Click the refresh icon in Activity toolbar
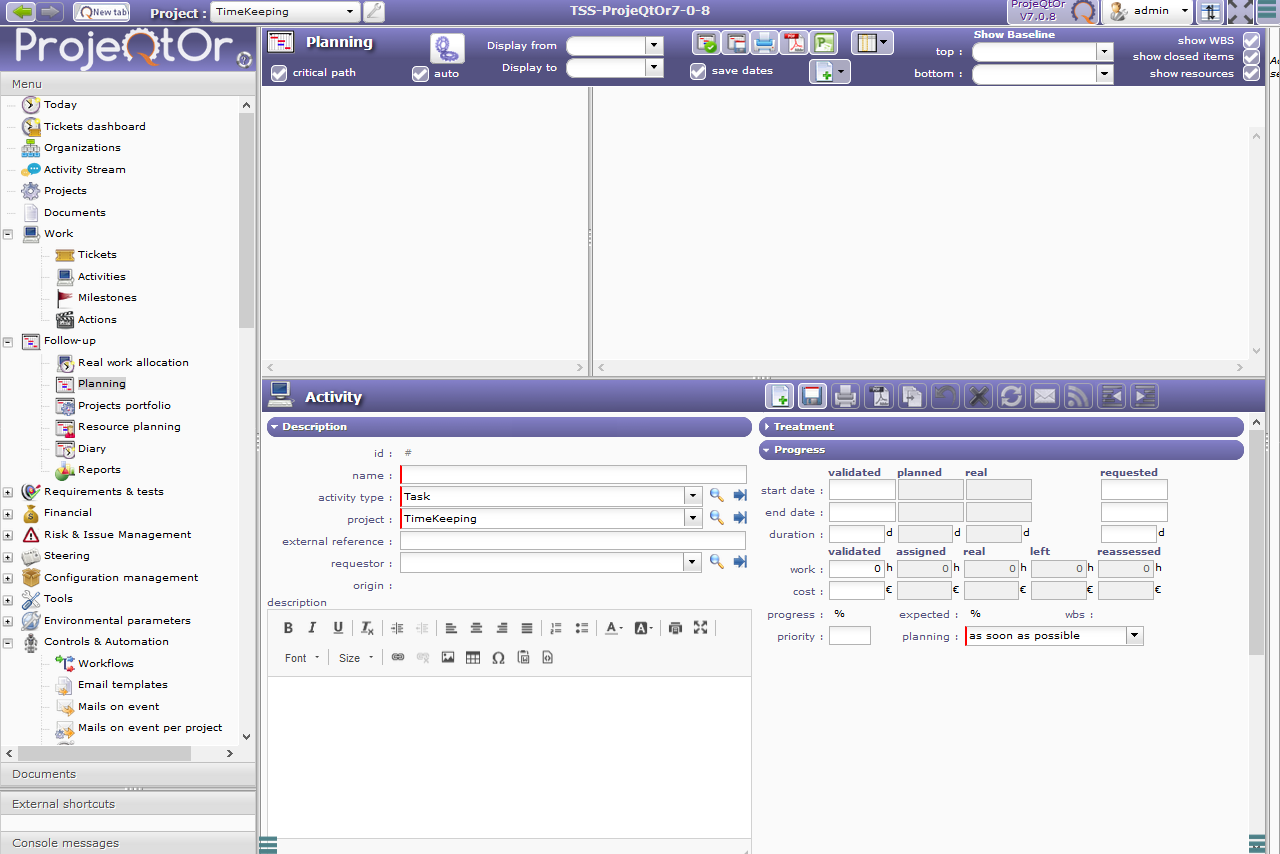This screenshot has height=854, width=1280. 1011,396
